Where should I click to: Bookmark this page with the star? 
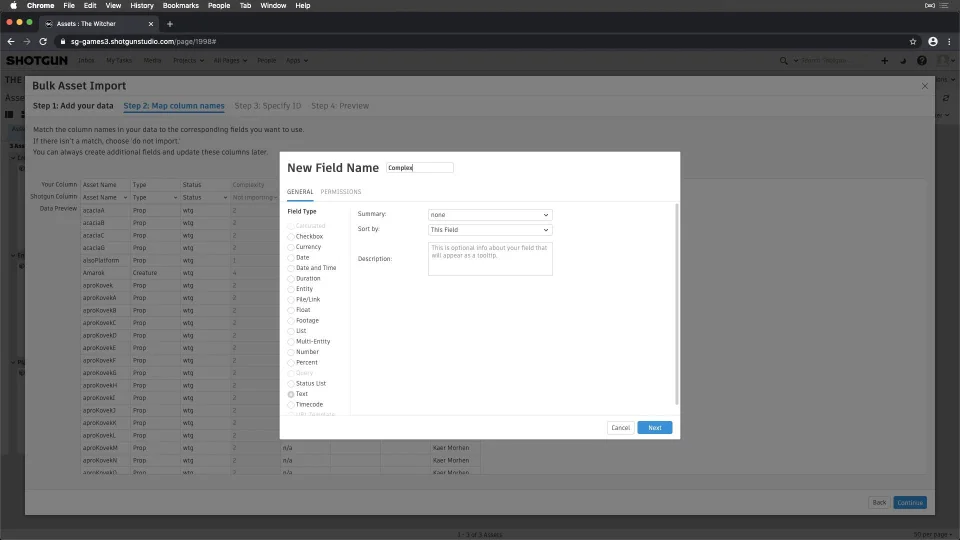pos(913,42)
